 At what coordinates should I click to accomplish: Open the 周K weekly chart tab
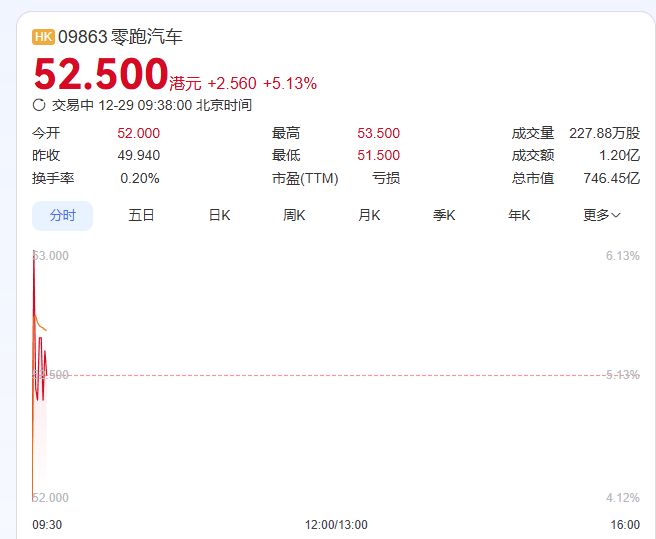click(x=294, y=216)
